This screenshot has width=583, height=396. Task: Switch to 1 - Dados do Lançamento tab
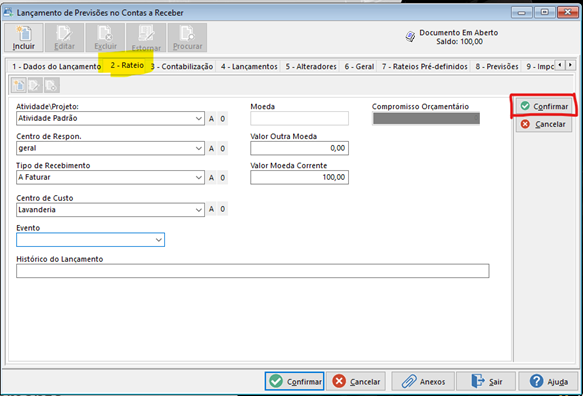coord(56,67)
